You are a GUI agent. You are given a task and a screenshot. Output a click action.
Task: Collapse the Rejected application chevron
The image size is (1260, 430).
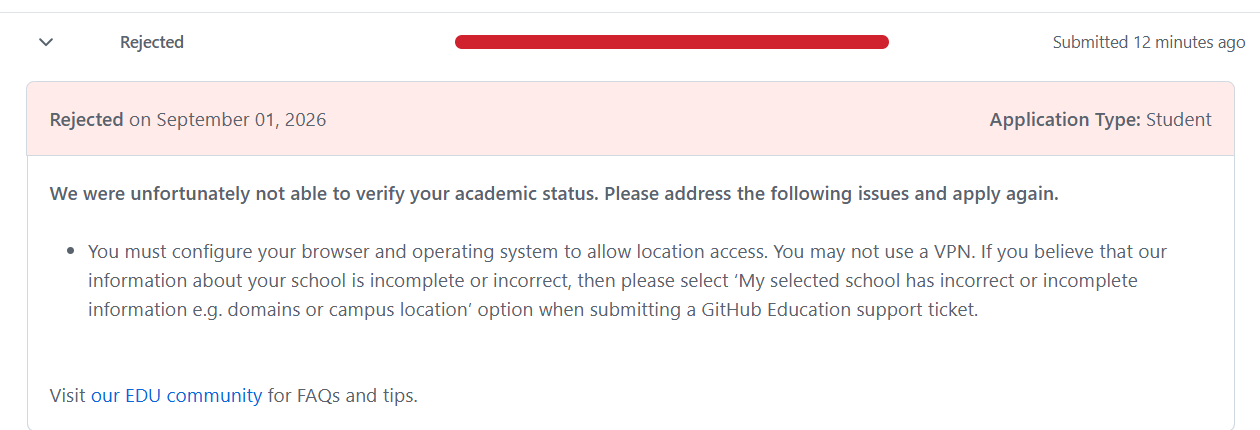45,42
